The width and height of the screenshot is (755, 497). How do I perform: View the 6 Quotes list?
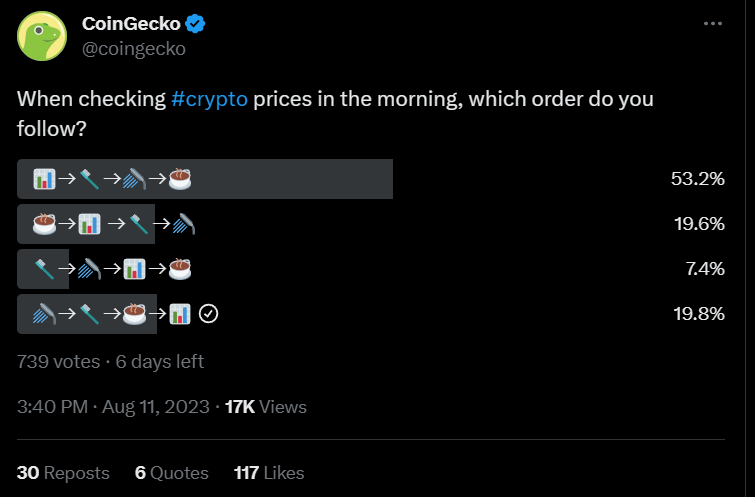point(171,473)
